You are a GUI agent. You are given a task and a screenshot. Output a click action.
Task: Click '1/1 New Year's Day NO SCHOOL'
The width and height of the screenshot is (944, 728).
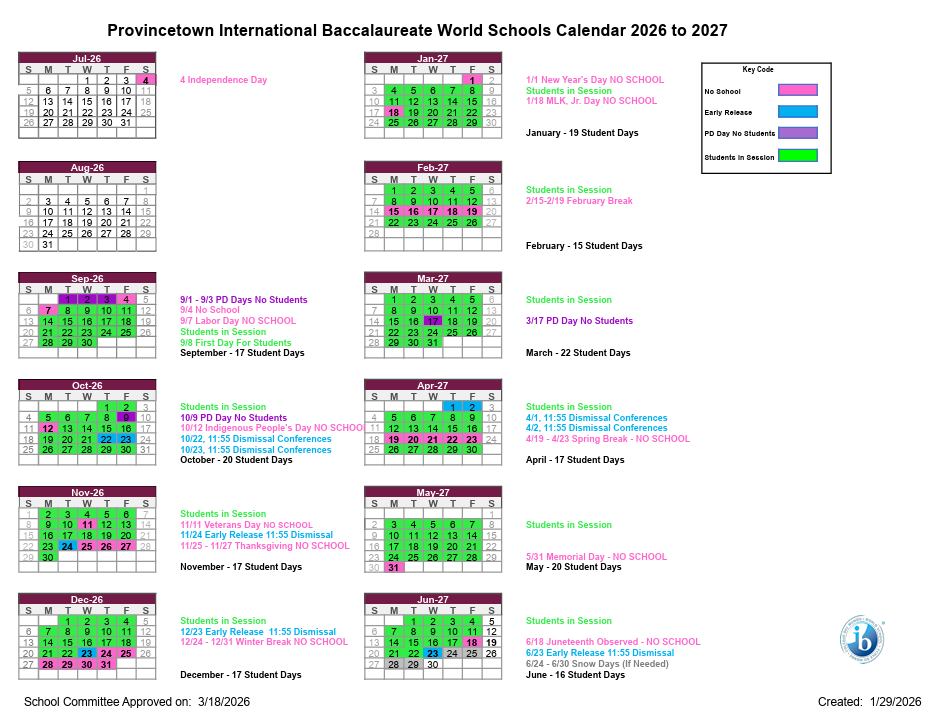[595, 79]
